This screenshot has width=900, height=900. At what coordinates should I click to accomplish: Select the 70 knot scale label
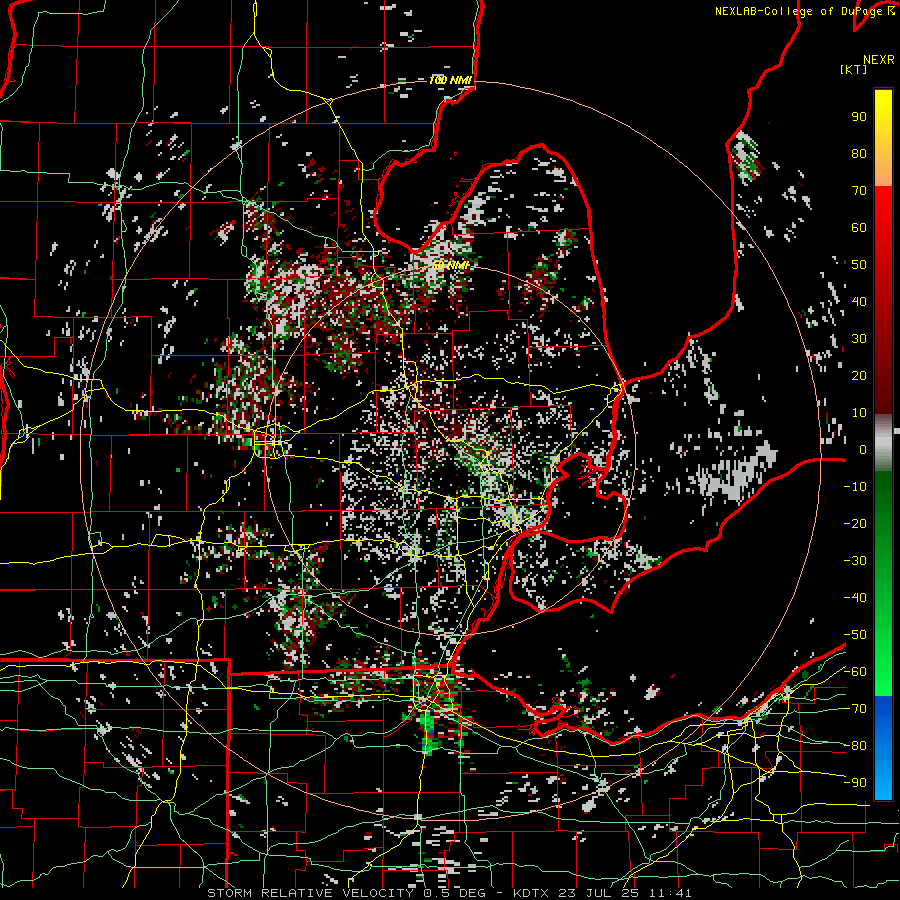click(859, 191)
